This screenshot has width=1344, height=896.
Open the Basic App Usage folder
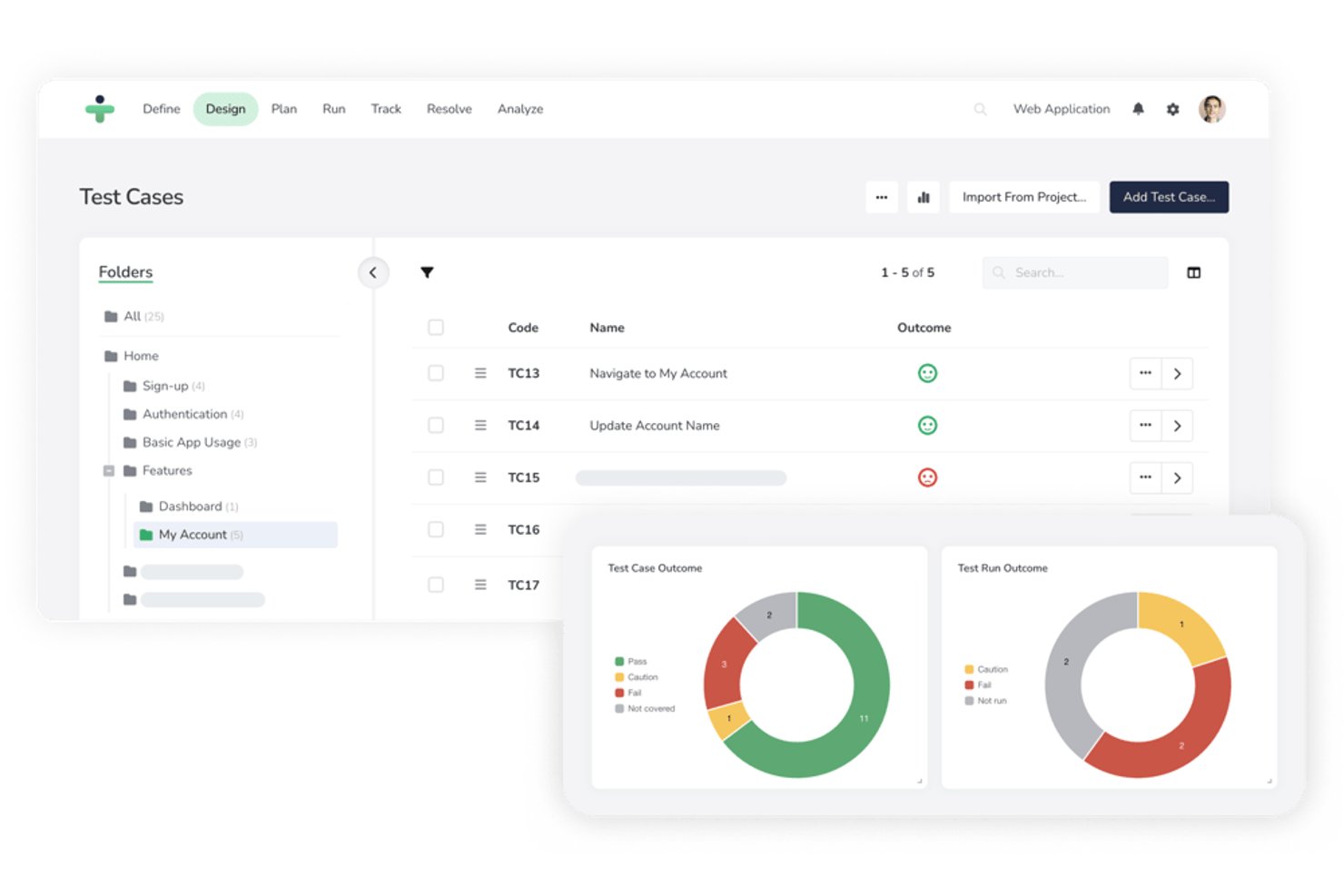point(190,442)
